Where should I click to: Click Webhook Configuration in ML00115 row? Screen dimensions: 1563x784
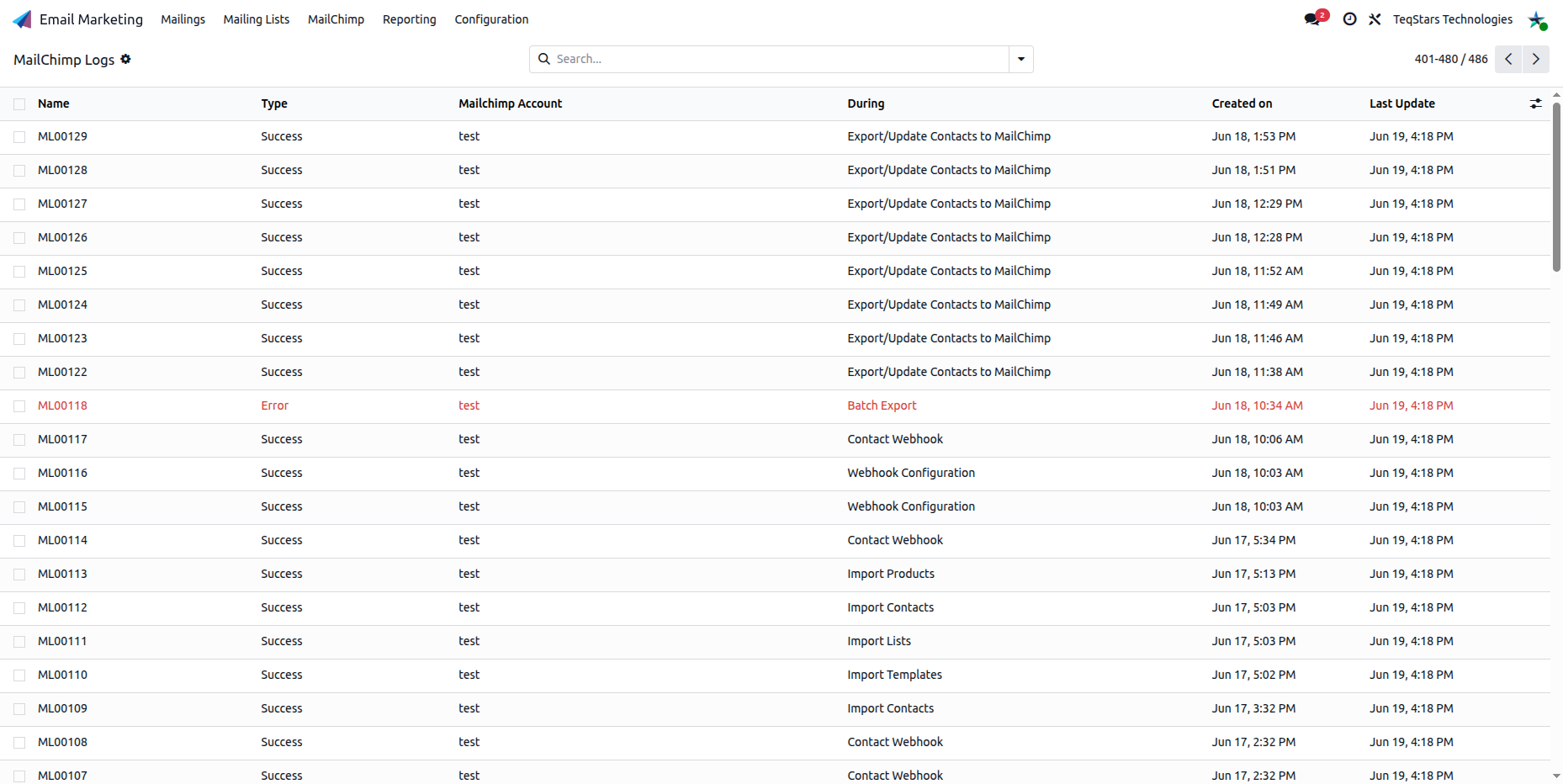[x=911, y=506]
